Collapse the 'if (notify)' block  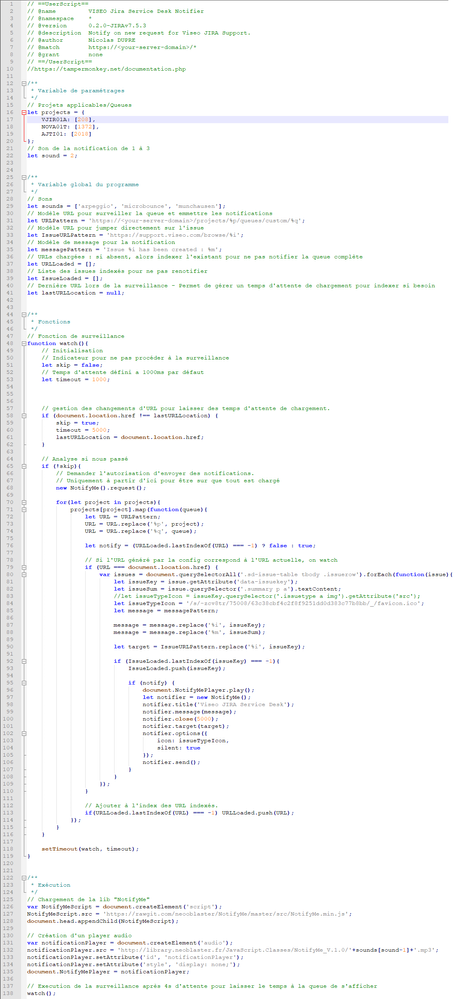pyautogui.click(x=23, y=682)
